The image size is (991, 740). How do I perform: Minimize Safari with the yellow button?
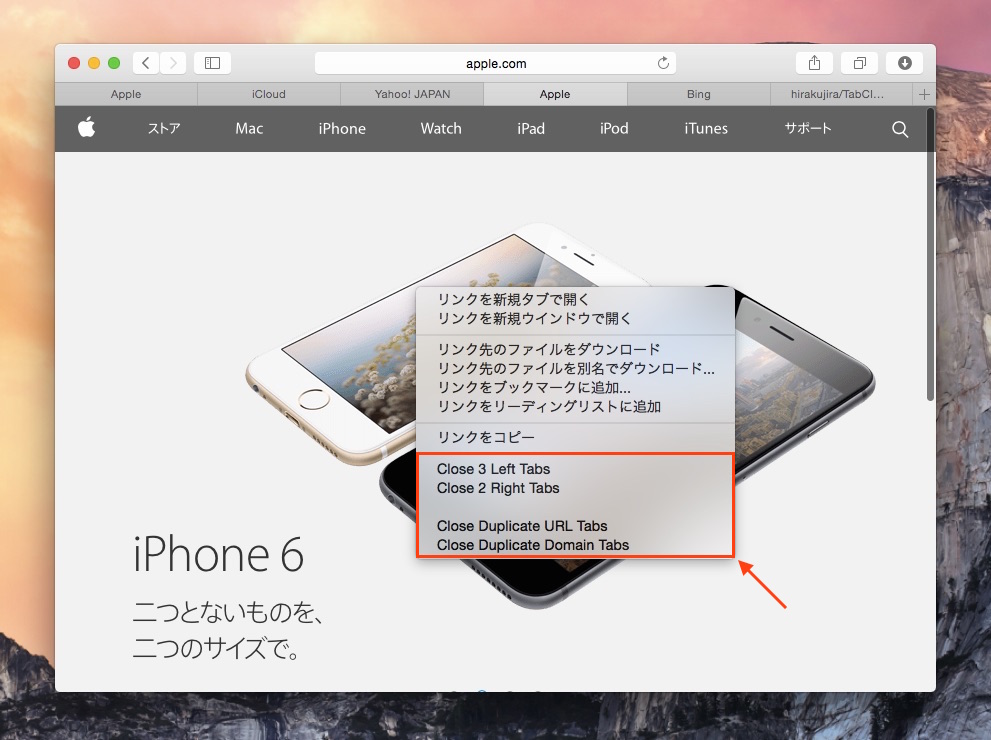tap(94, 63)
